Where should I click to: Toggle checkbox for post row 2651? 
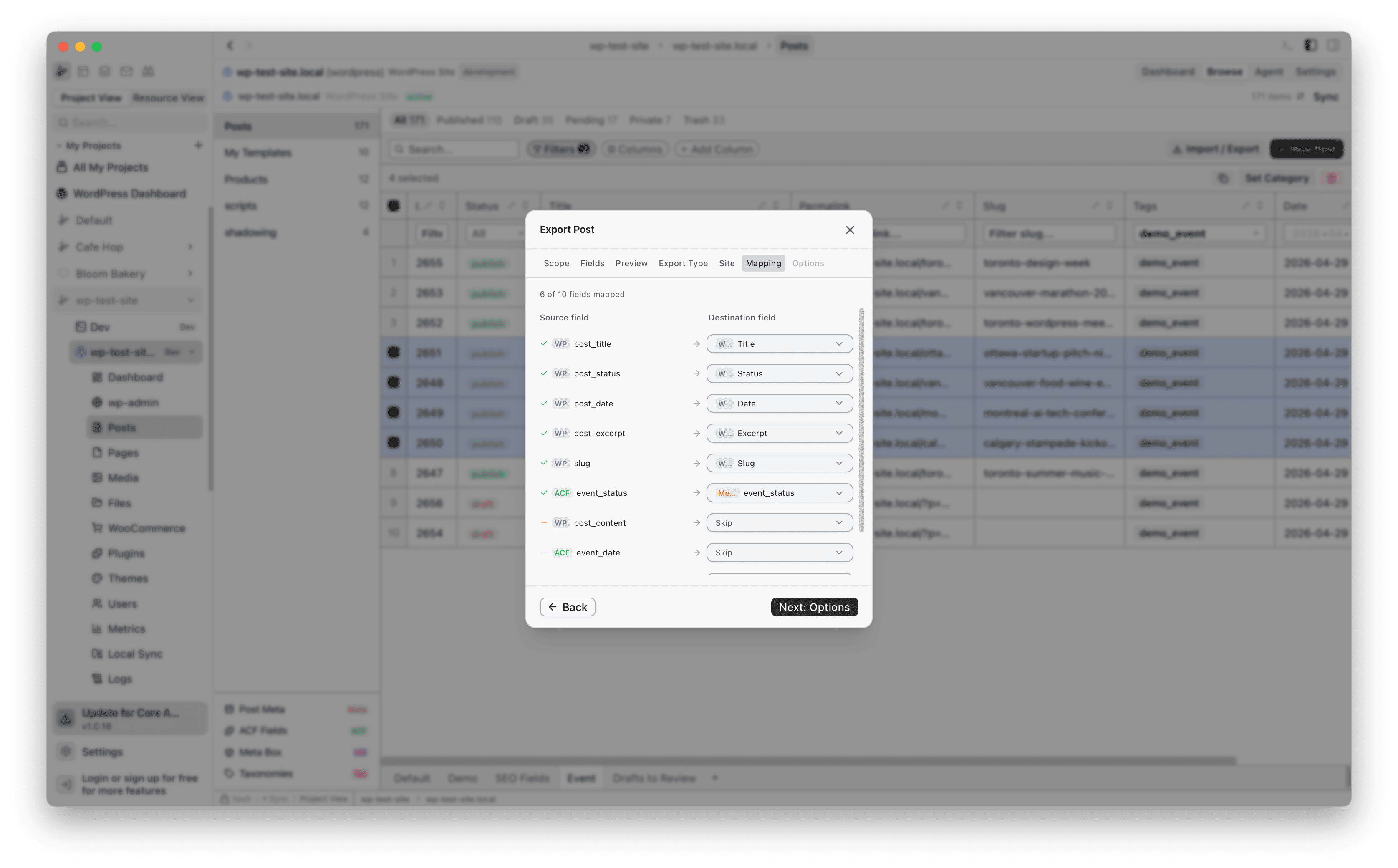point(393,353)
